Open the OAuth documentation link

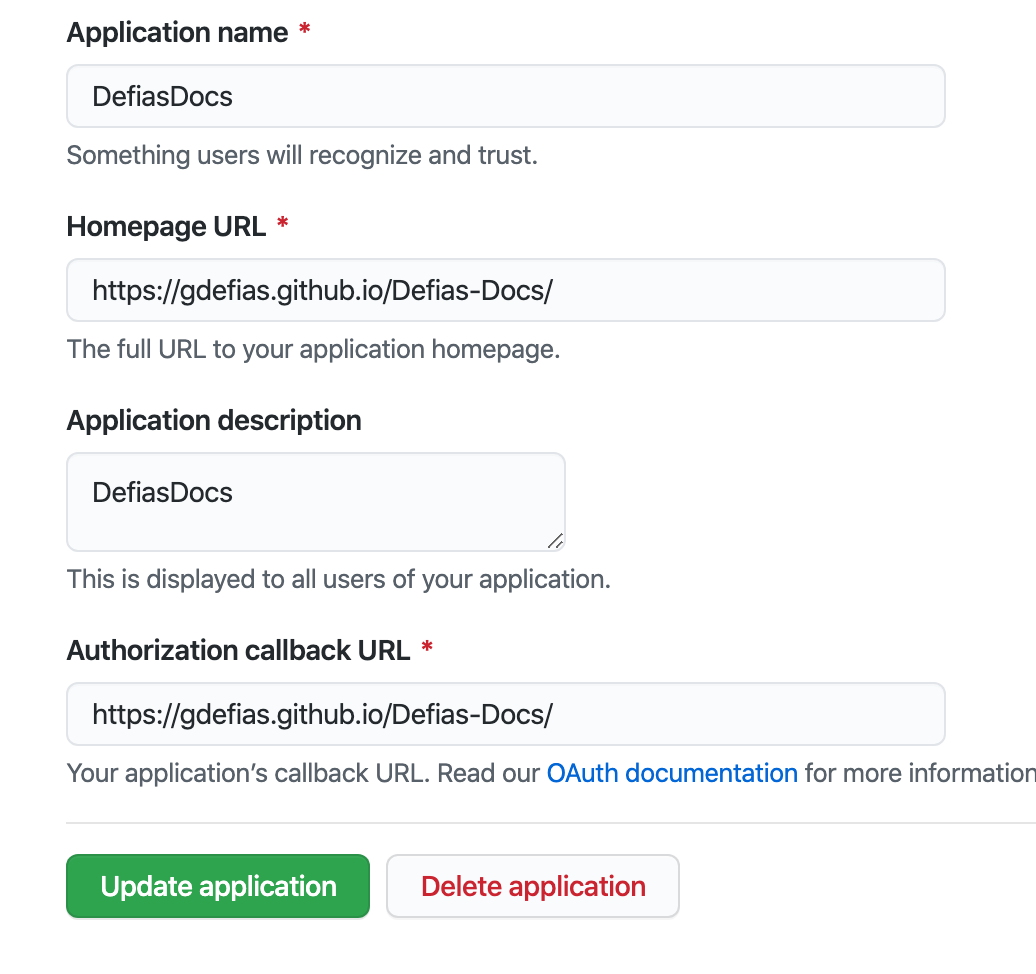[x=671, y=773]
